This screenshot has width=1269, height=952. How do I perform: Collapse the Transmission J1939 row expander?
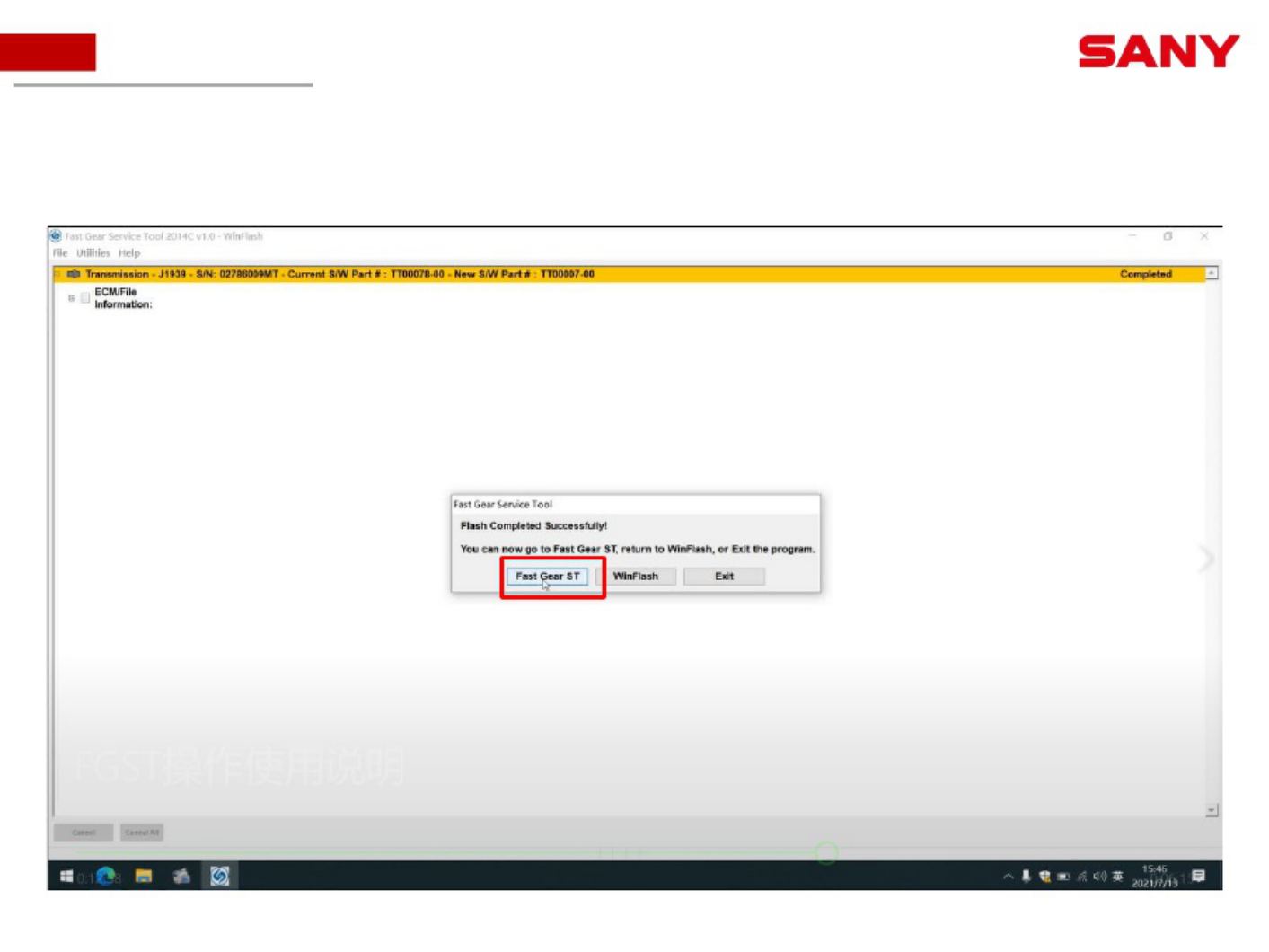(x=58, y=274)
